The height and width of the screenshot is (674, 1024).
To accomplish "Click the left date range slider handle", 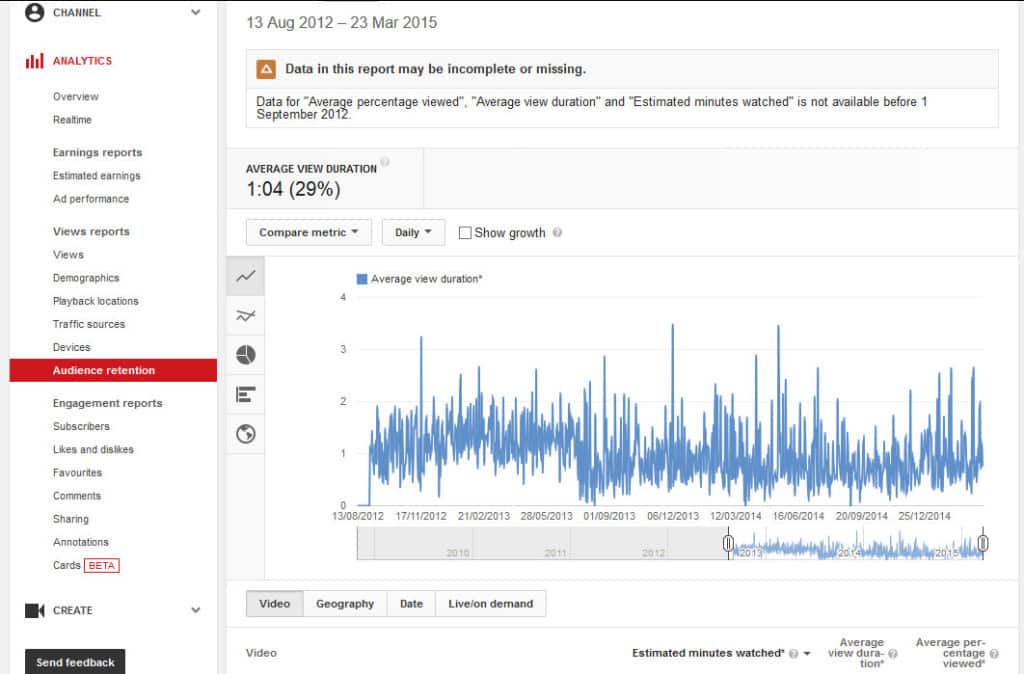I will click(728, 543).
